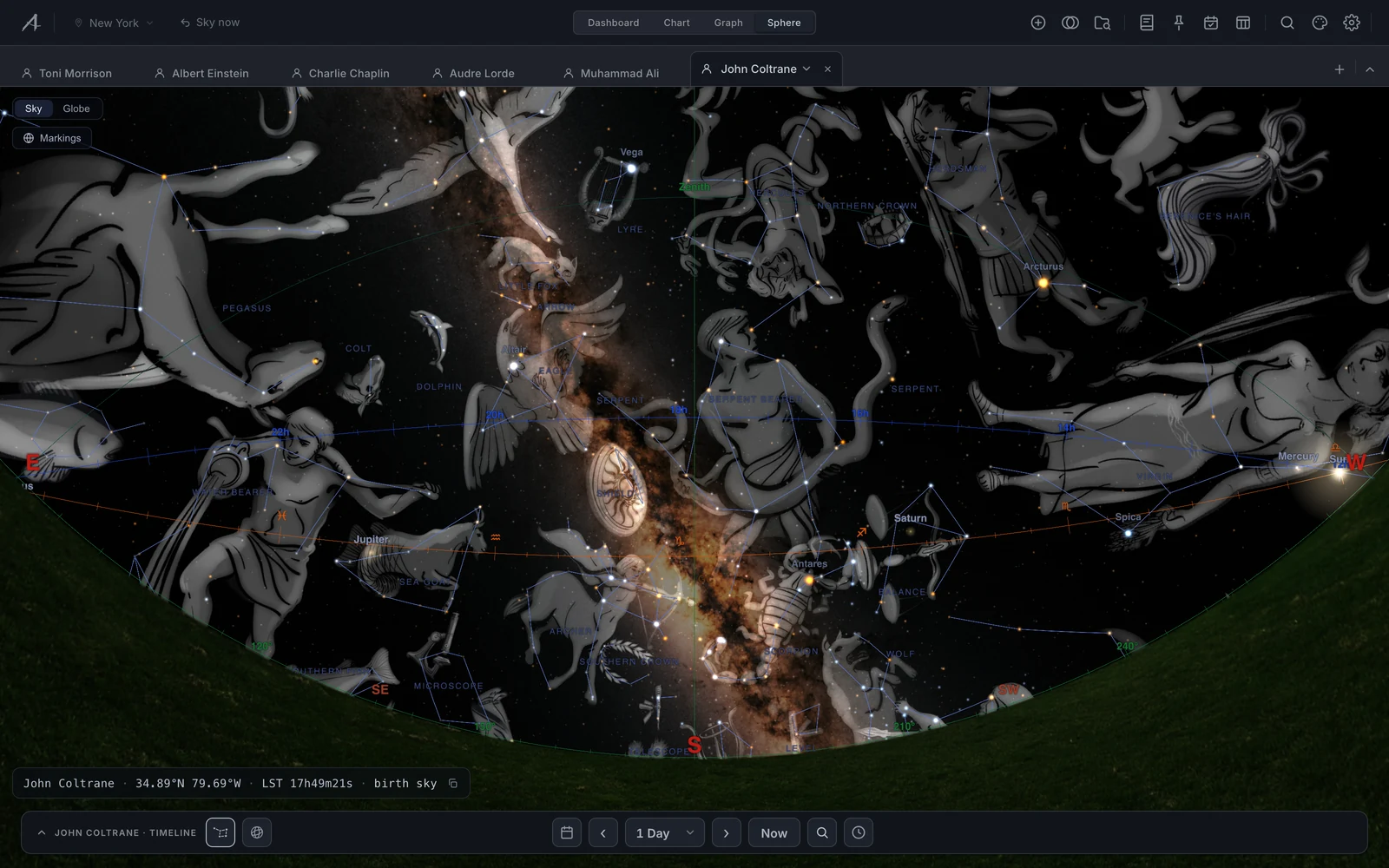The height and width of the screenshot is (868, 1389).
Task: Click the timeline search magnifier icon
Action: pyautogui.click(x=822, y=832)
